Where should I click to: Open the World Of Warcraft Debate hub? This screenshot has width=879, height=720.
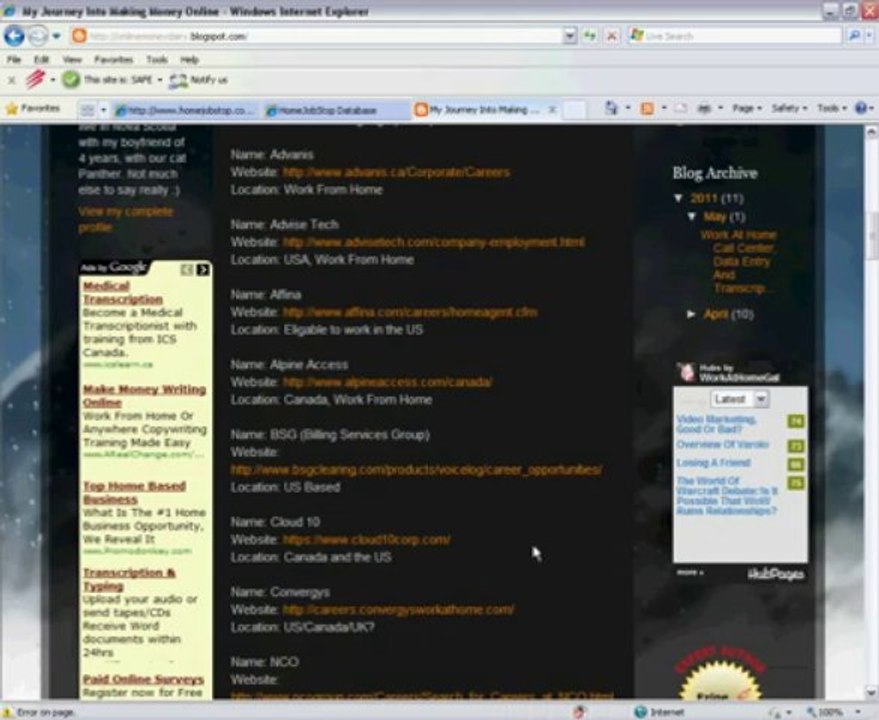pos(727,496)
